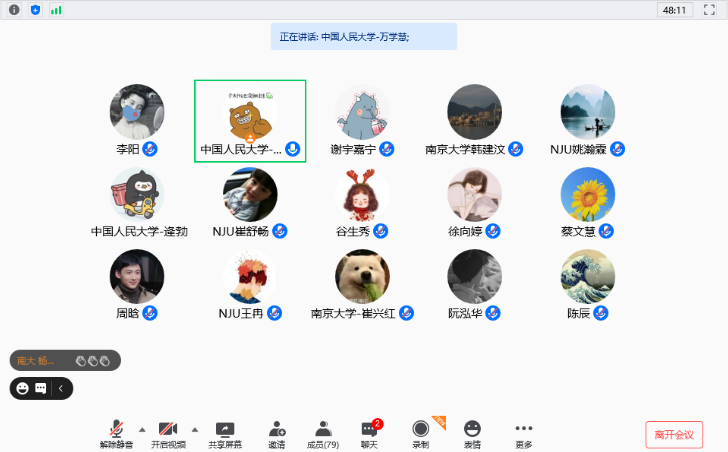
Task: Open the Emoji (表情) reactions
Action: [472, 434]
